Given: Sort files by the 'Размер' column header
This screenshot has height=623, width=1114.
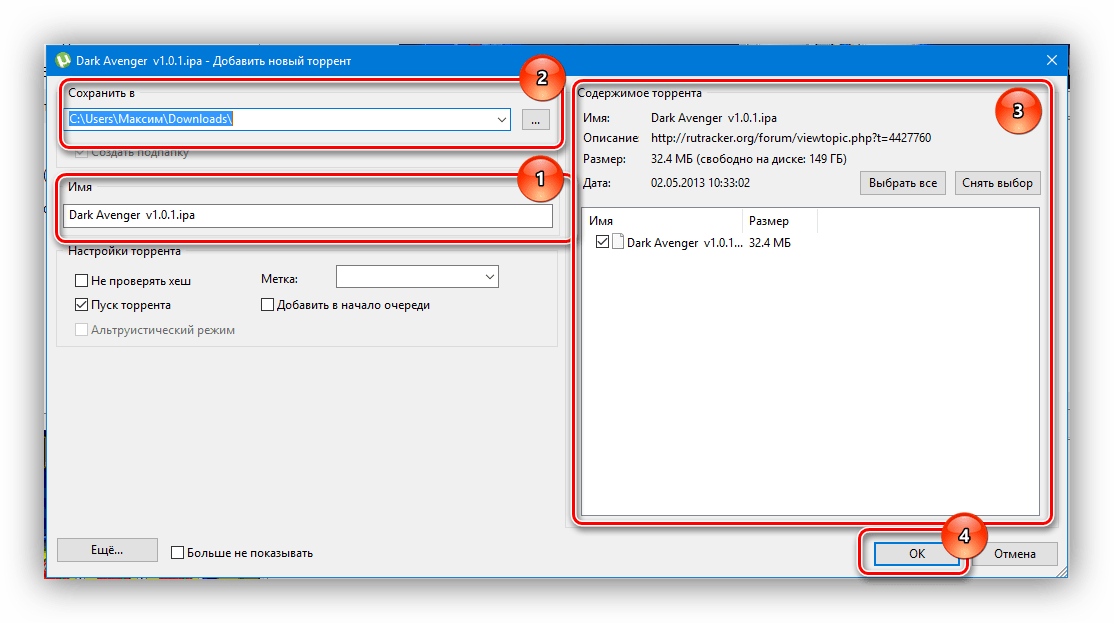Looking at the screenshot, I should coord(780,221).
